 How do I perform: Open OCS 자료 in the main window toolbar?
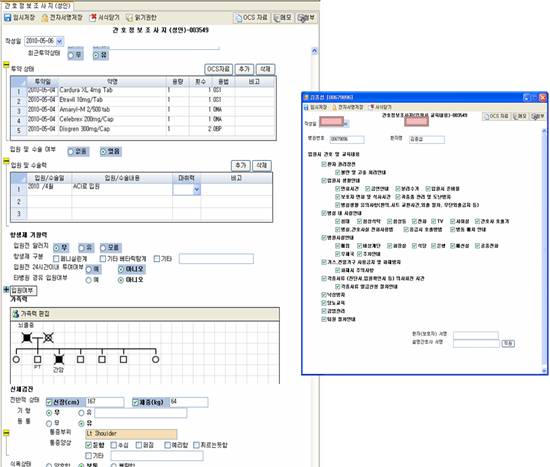(252, 18)
